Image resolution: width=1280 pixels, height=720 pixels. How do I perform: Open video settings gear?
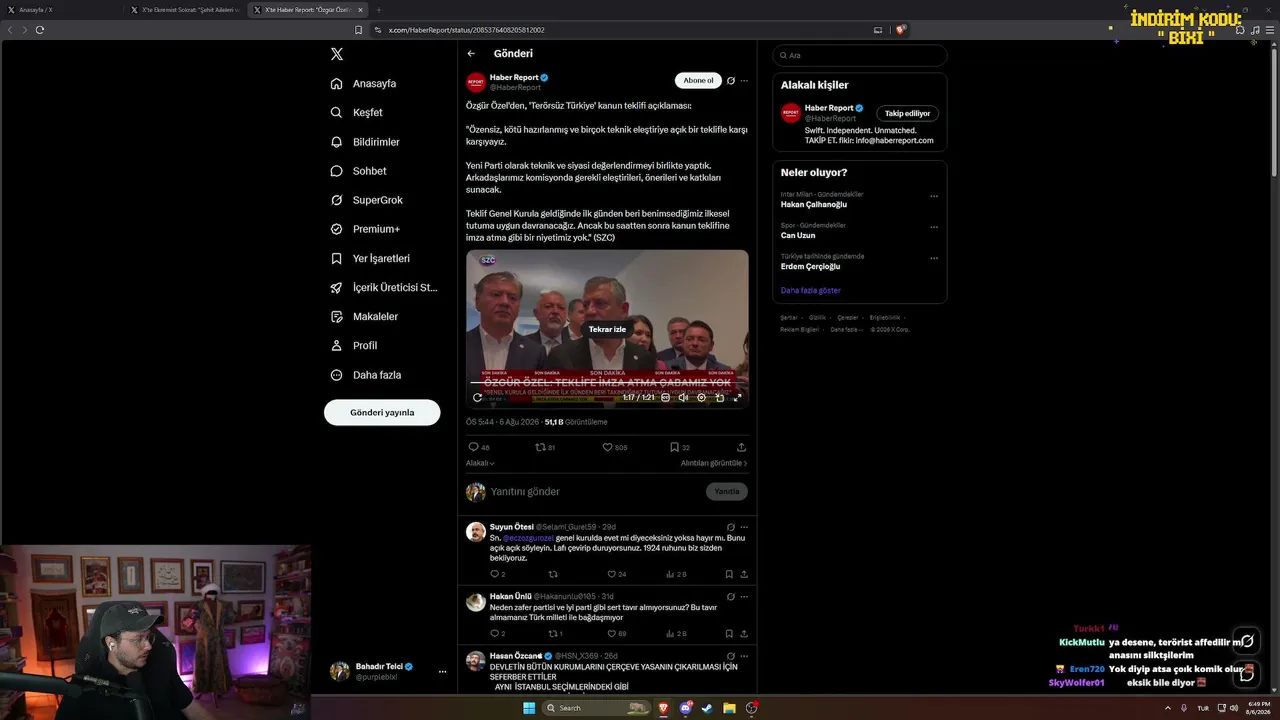coord(702,398)
